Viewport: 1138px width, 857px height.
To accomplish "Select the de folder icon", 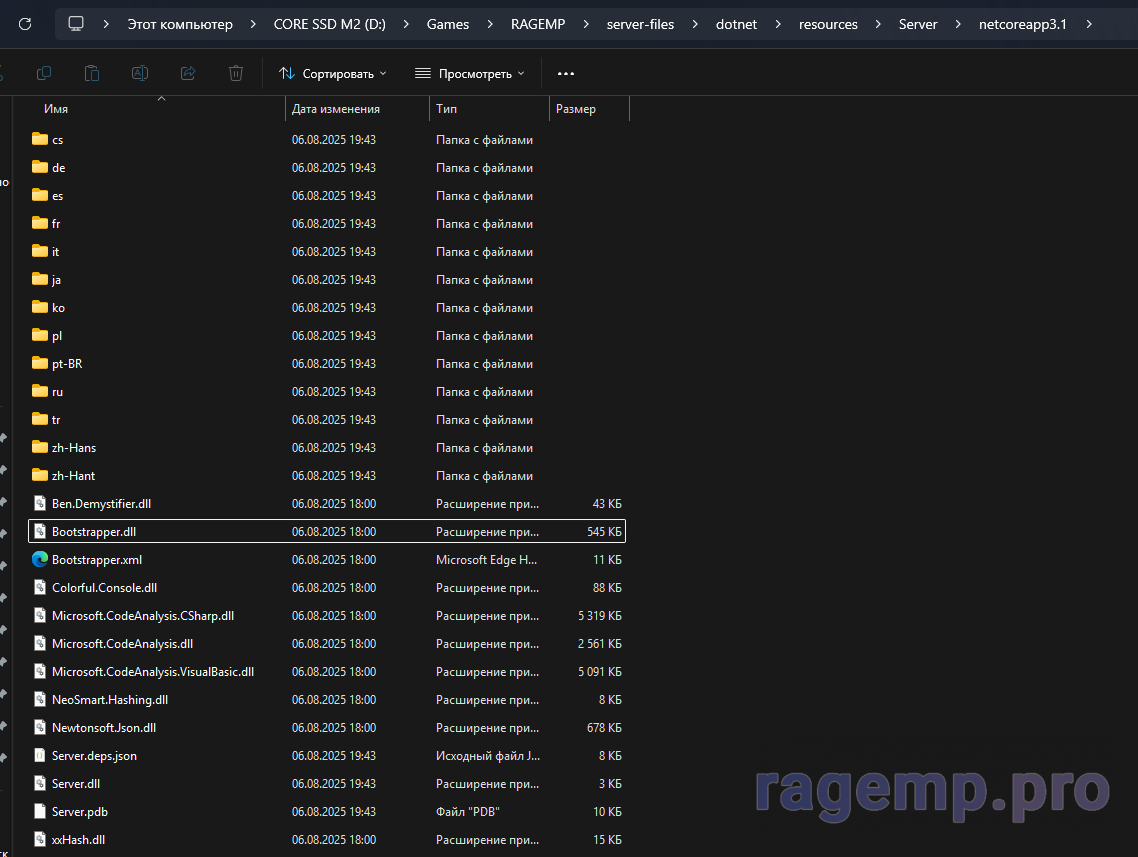I will tap(40, 167).
